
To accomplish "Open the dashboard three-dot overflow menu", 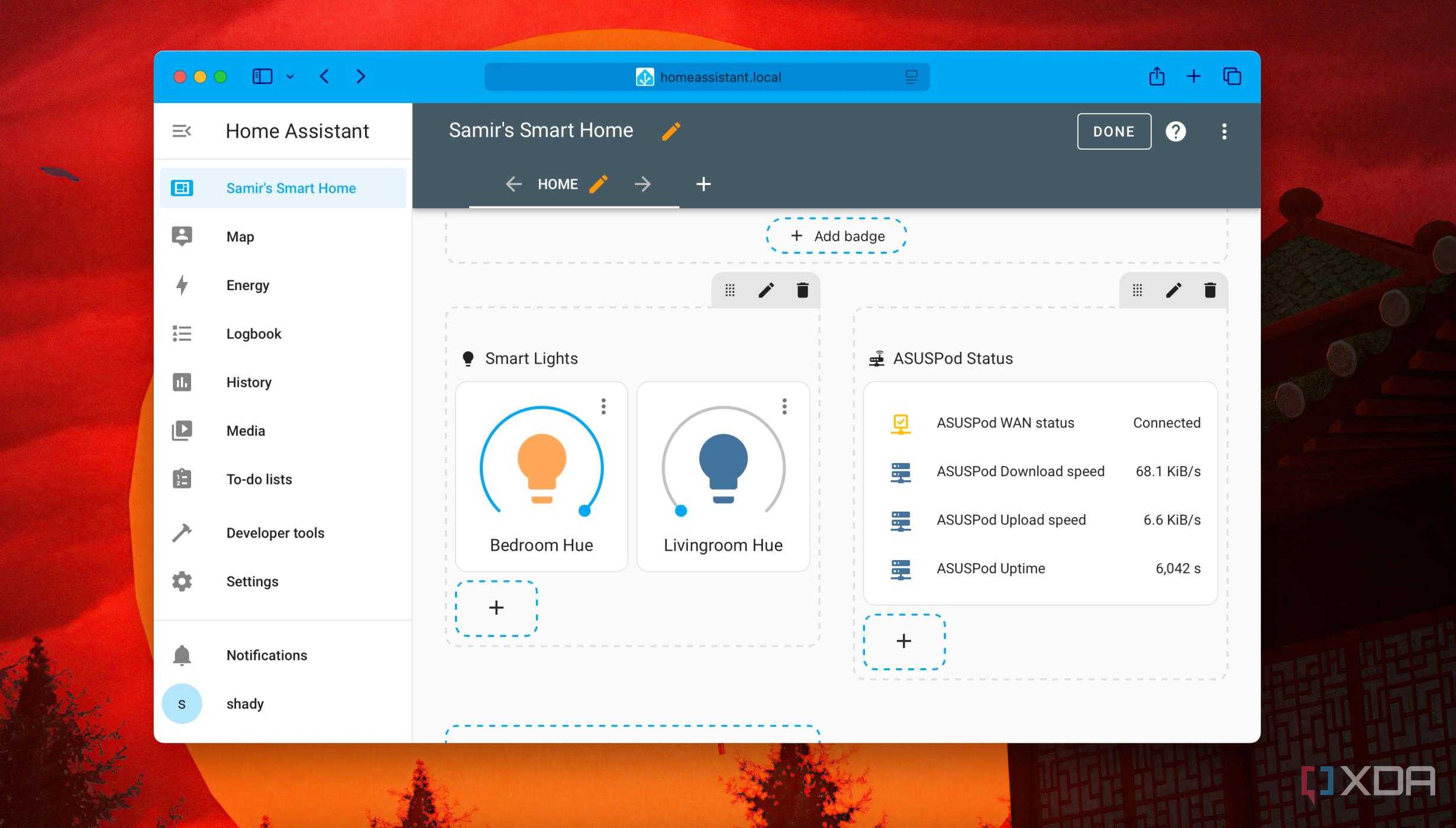I will coord(1224,131).
